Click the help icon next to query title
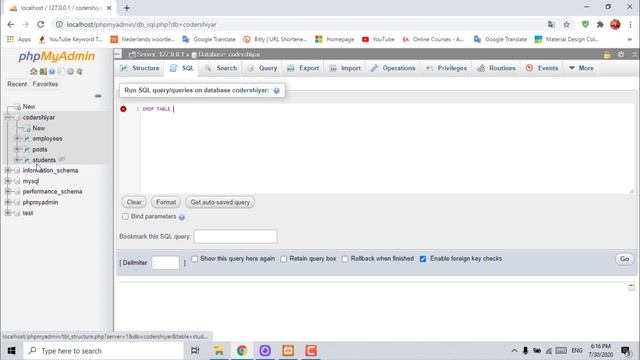640x360 pixels. (276, 91)
